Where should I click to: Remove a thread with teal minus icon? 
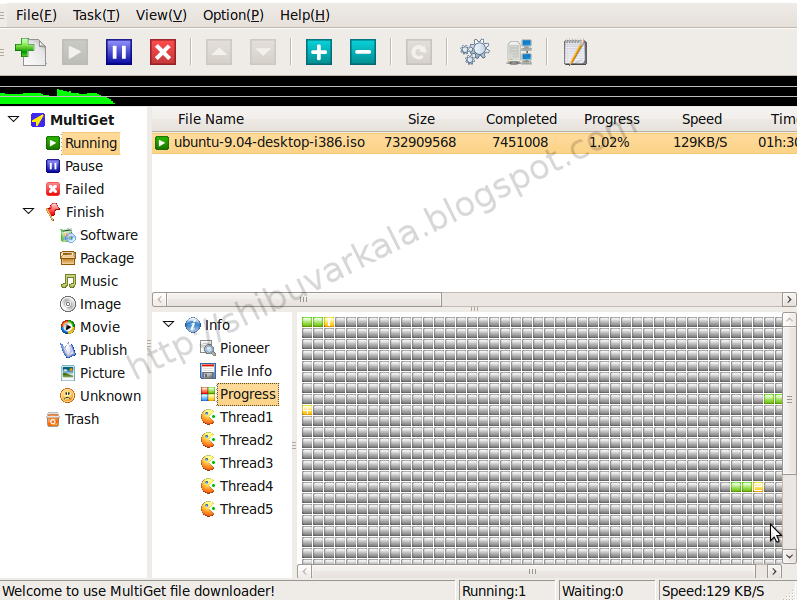pos(363,52)
